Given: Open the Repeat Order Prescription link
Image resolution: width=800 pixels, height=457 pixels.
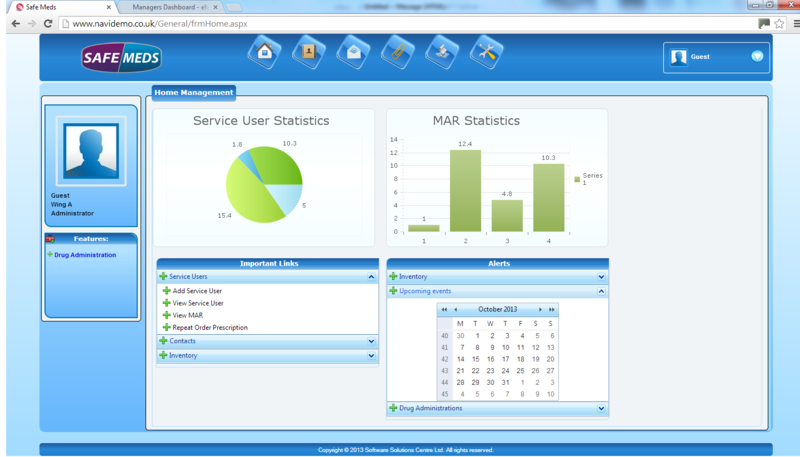Looking at the screenshot, I should (210, 328).
